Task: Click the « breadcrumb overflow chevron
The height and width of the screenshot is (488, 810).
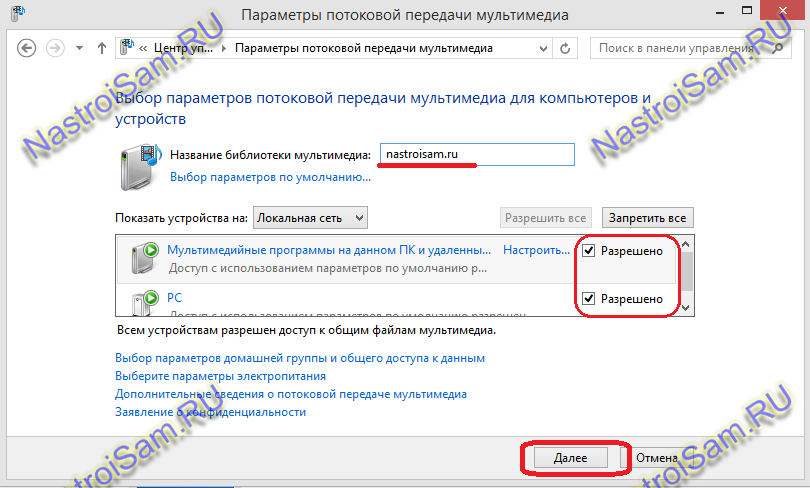Action: tap(144, 49)
